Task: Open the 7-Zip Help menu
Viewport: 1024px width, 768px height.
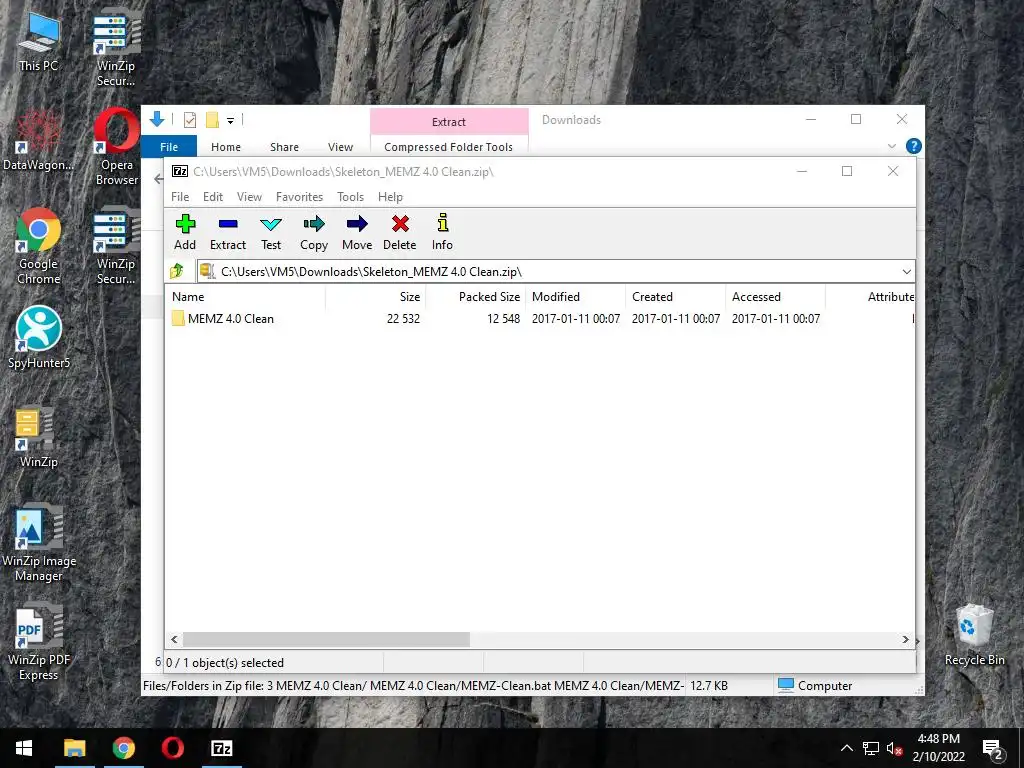Action: (390, 197)
